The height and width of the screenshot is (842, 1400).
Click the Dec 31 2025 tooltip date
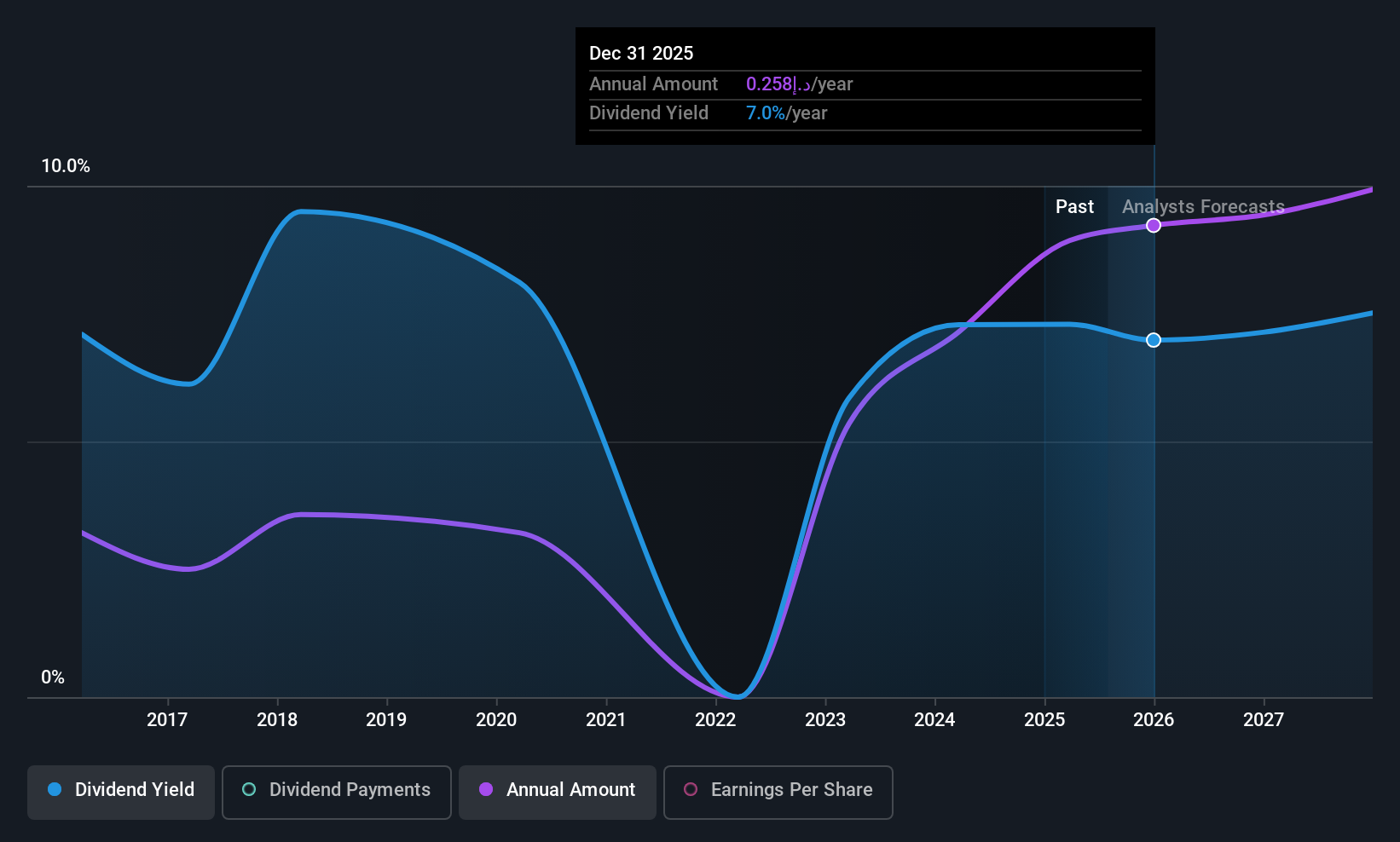[641, 54]
